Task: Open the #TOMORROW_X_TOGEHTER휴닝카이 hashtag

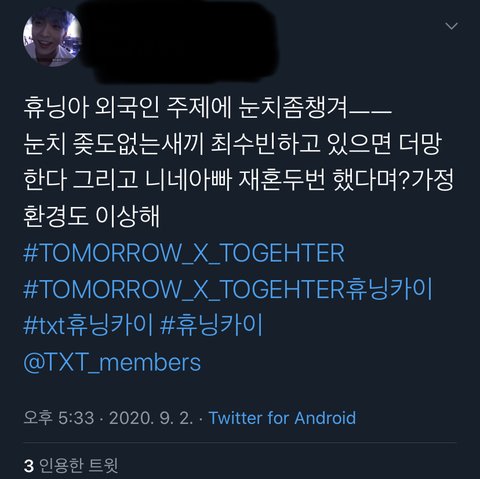Action: [x=228, y=289]
